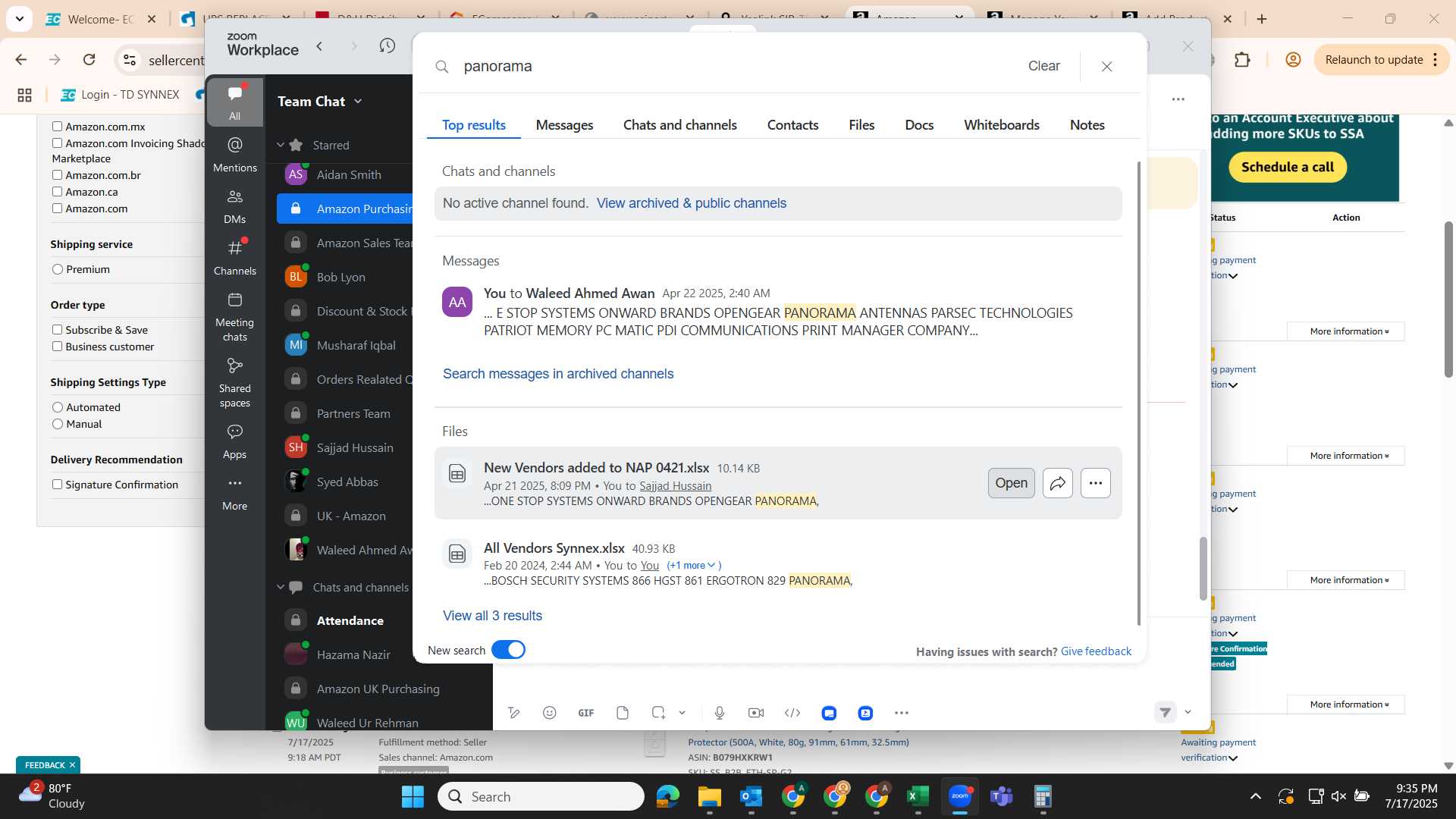Image resolution: width=1456 pixels, height=819 pixels.
Task: Click the Zoom search results scrollbar
Action: click(1138, 393)
